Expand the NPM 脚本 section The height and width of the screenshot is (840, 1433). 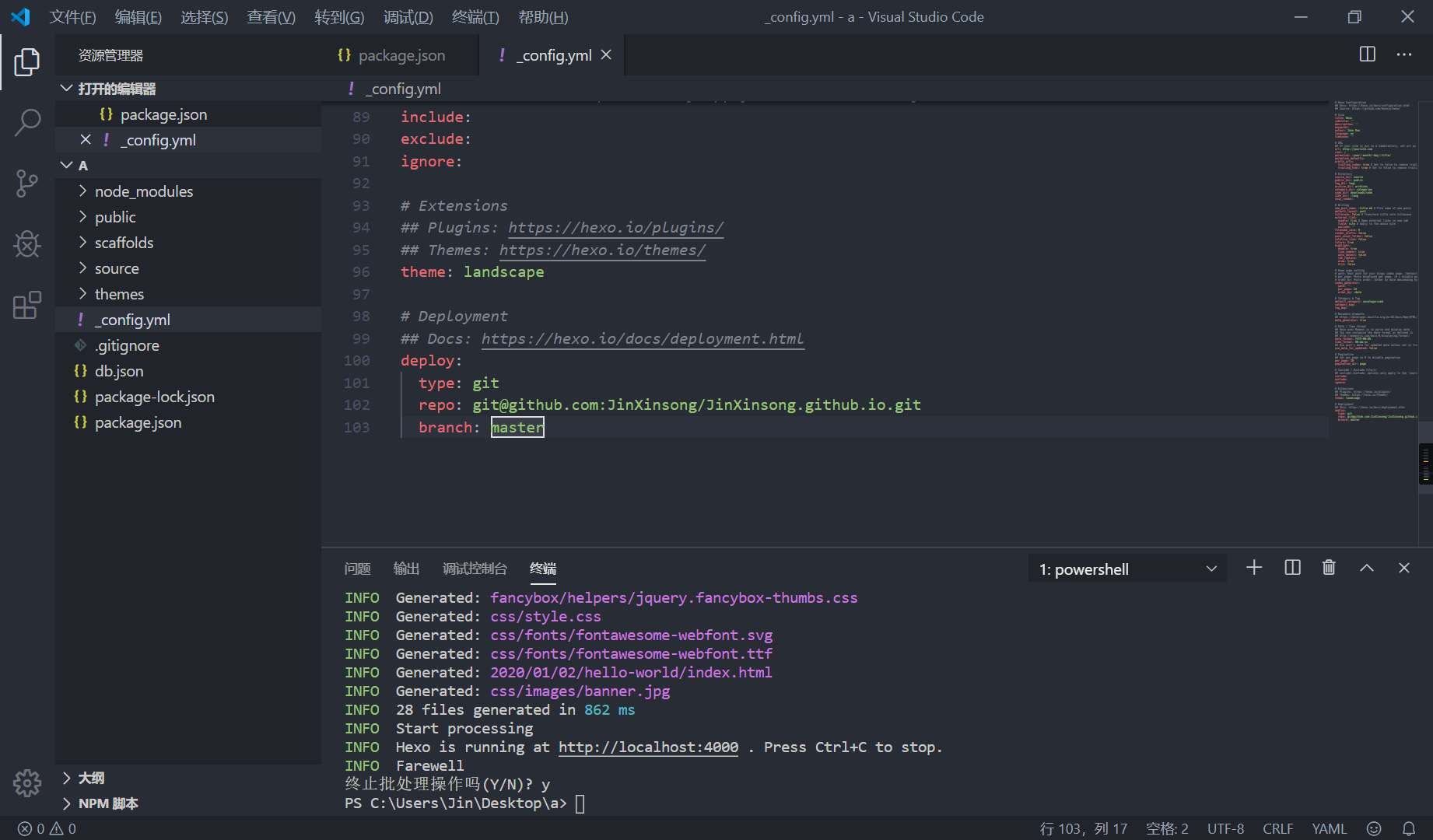(x=108, y=803)
